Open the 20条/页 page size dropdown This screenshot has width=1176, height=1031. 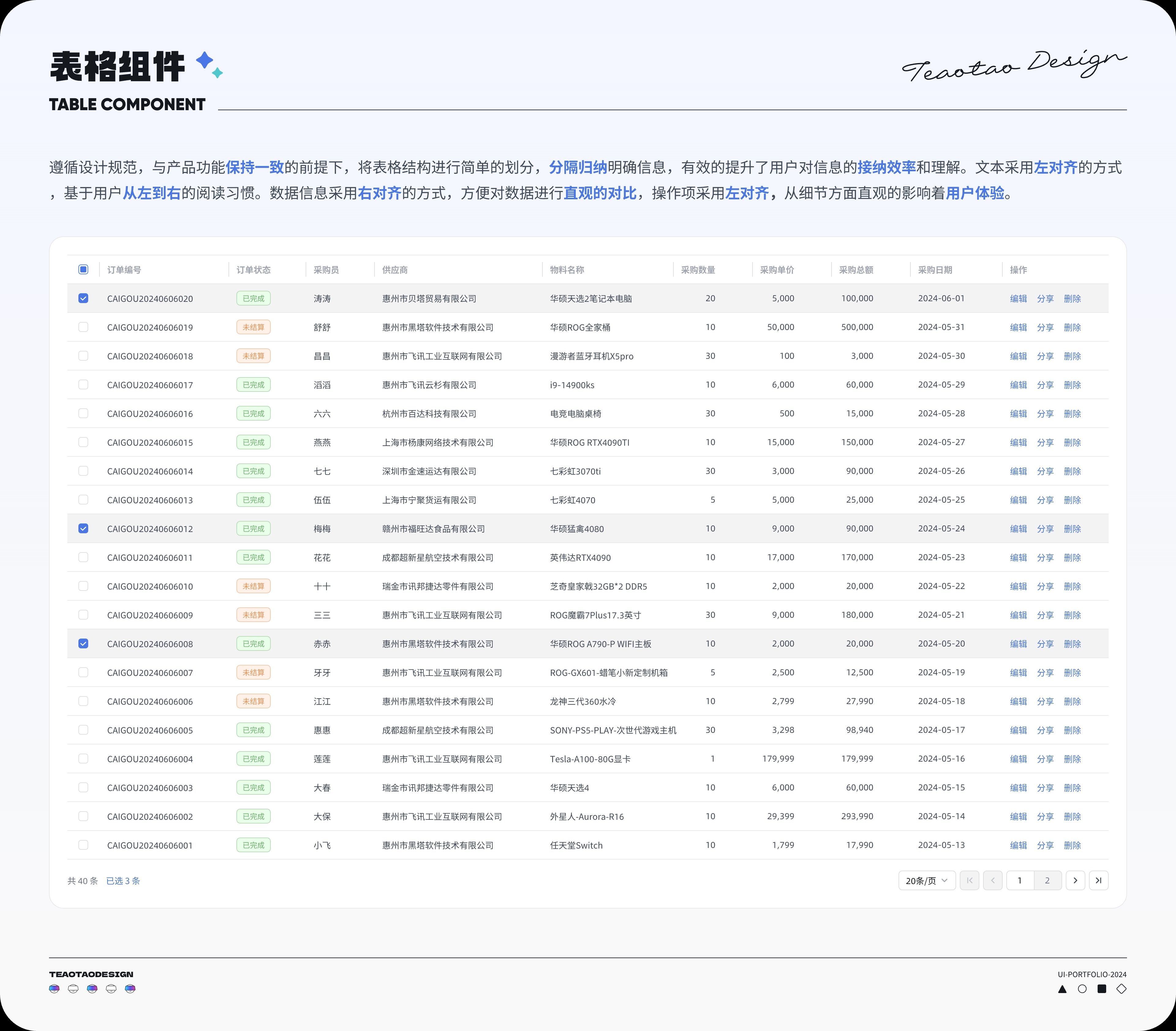pyautogui.click(x=926, y=880)
